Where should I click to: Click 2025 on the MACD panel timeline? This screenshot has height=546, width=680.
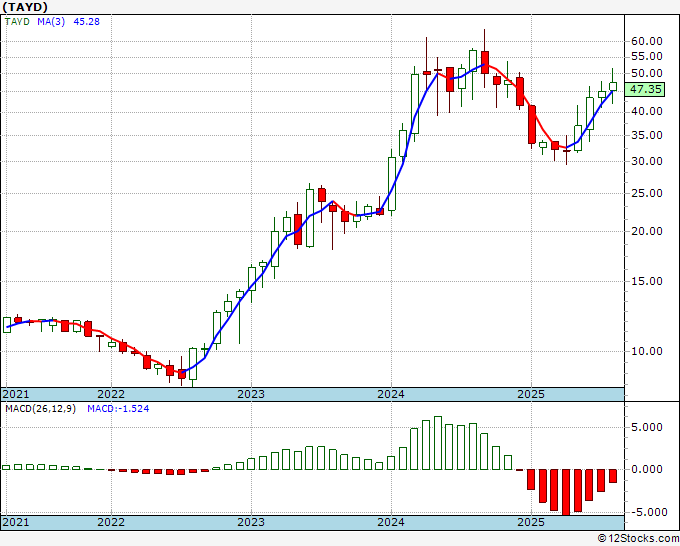(x=531, y=522)
